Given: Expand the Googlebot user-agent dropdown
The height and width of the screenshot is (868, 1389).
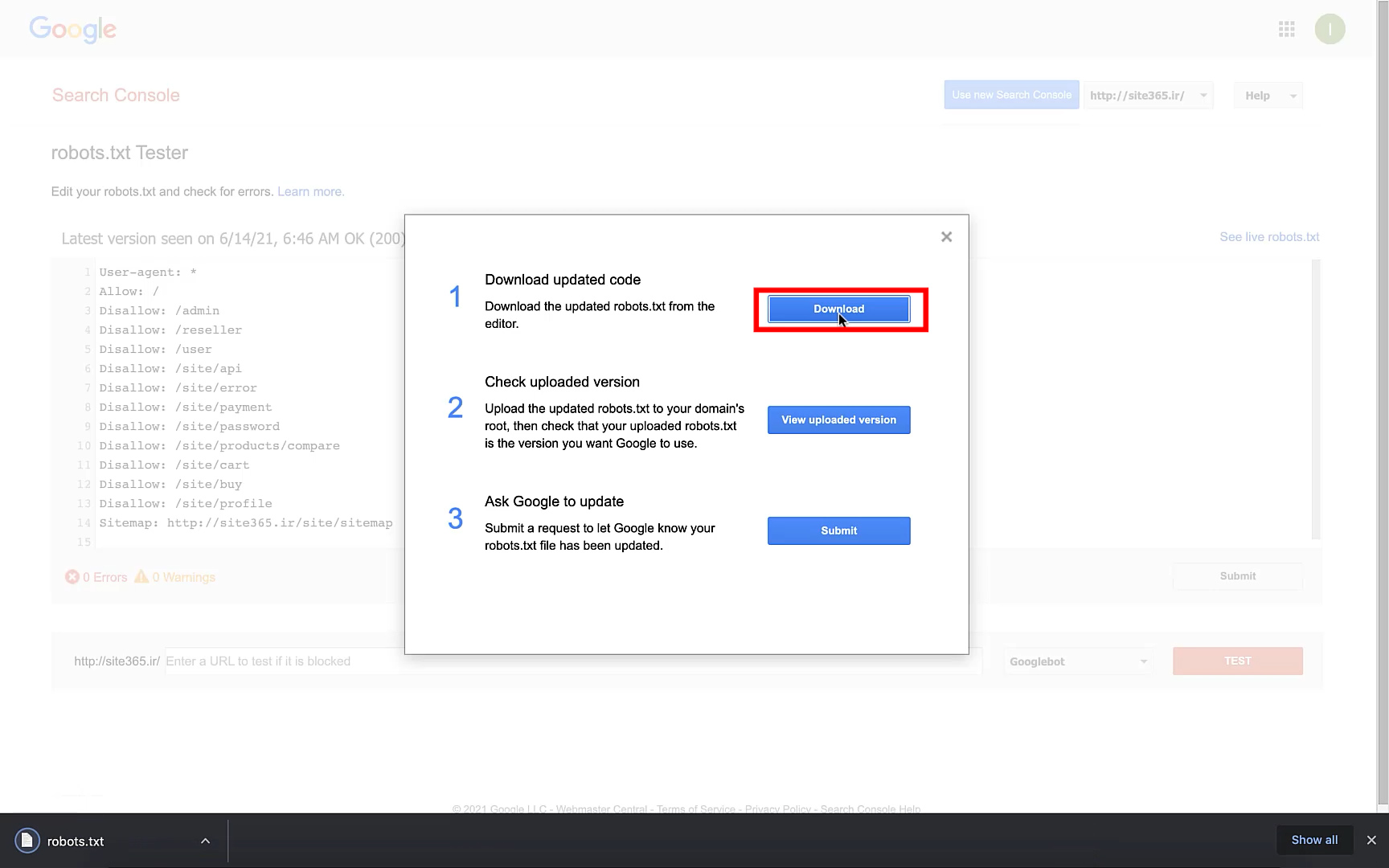Looking at the screenshot, I should (1077, 661).
